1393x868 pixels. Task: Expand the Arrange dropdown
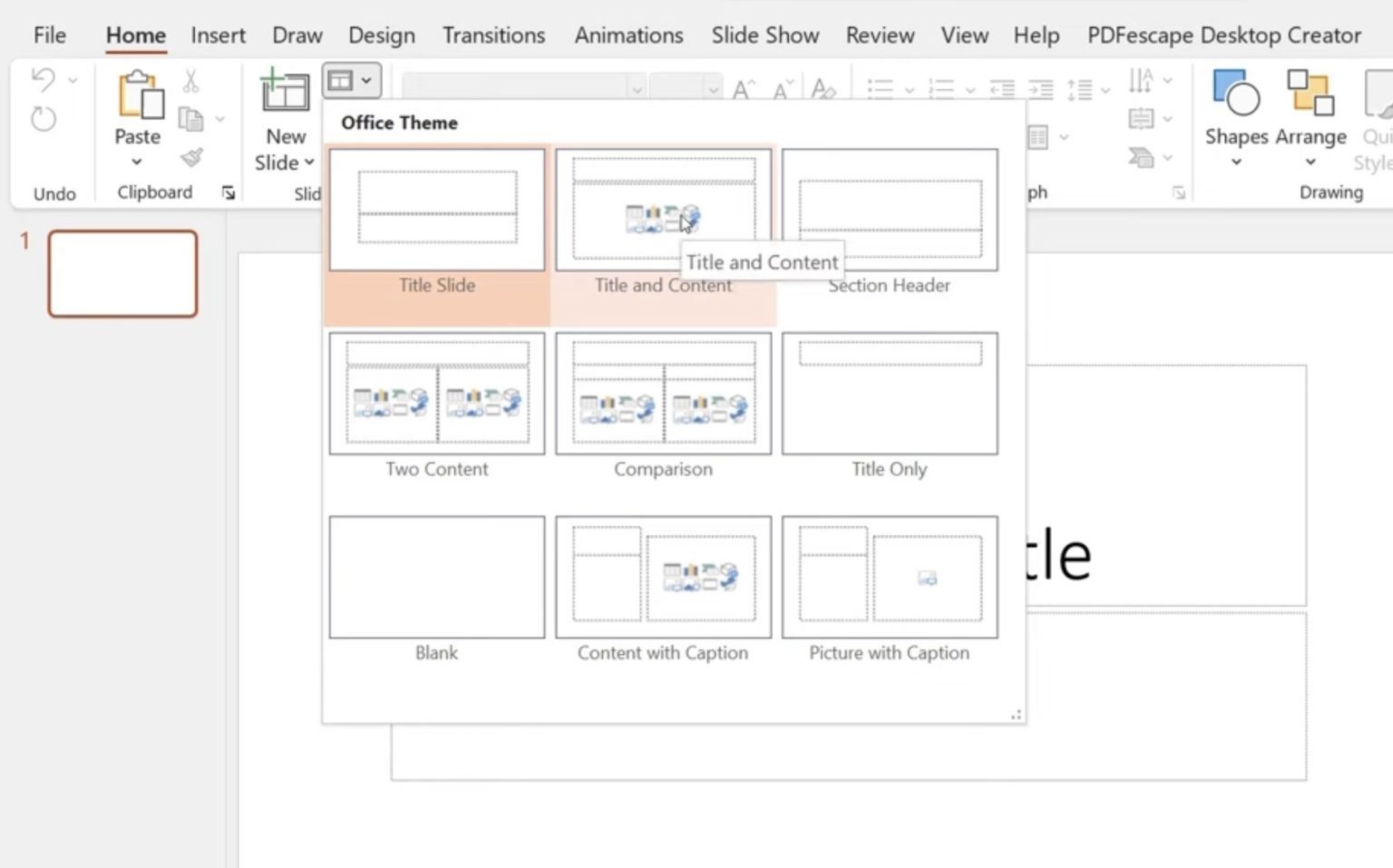coord(1310,161)
